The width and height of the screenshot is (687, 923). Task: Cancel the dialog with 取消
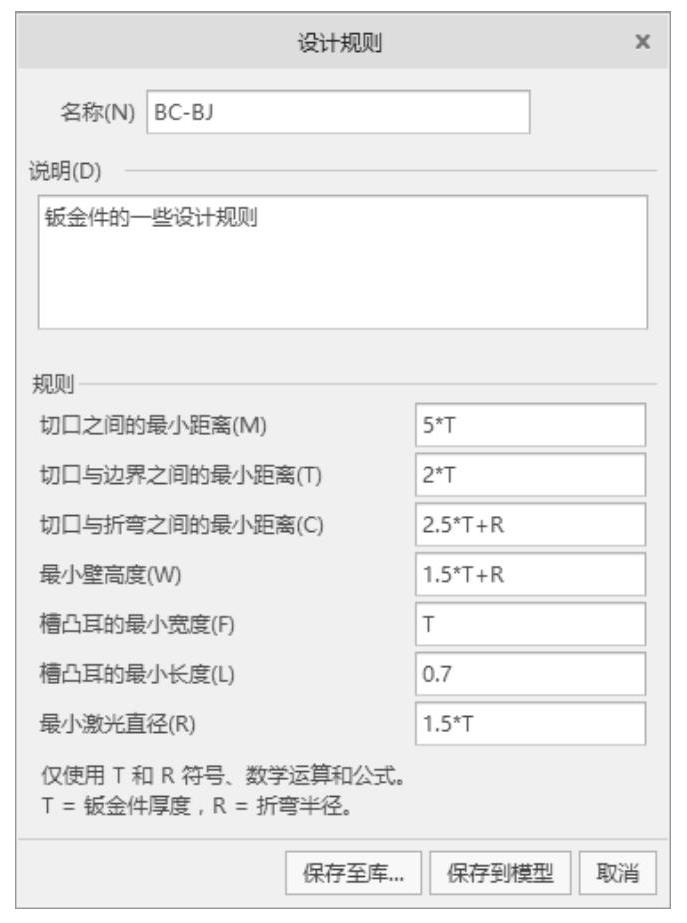coord(620,874)
